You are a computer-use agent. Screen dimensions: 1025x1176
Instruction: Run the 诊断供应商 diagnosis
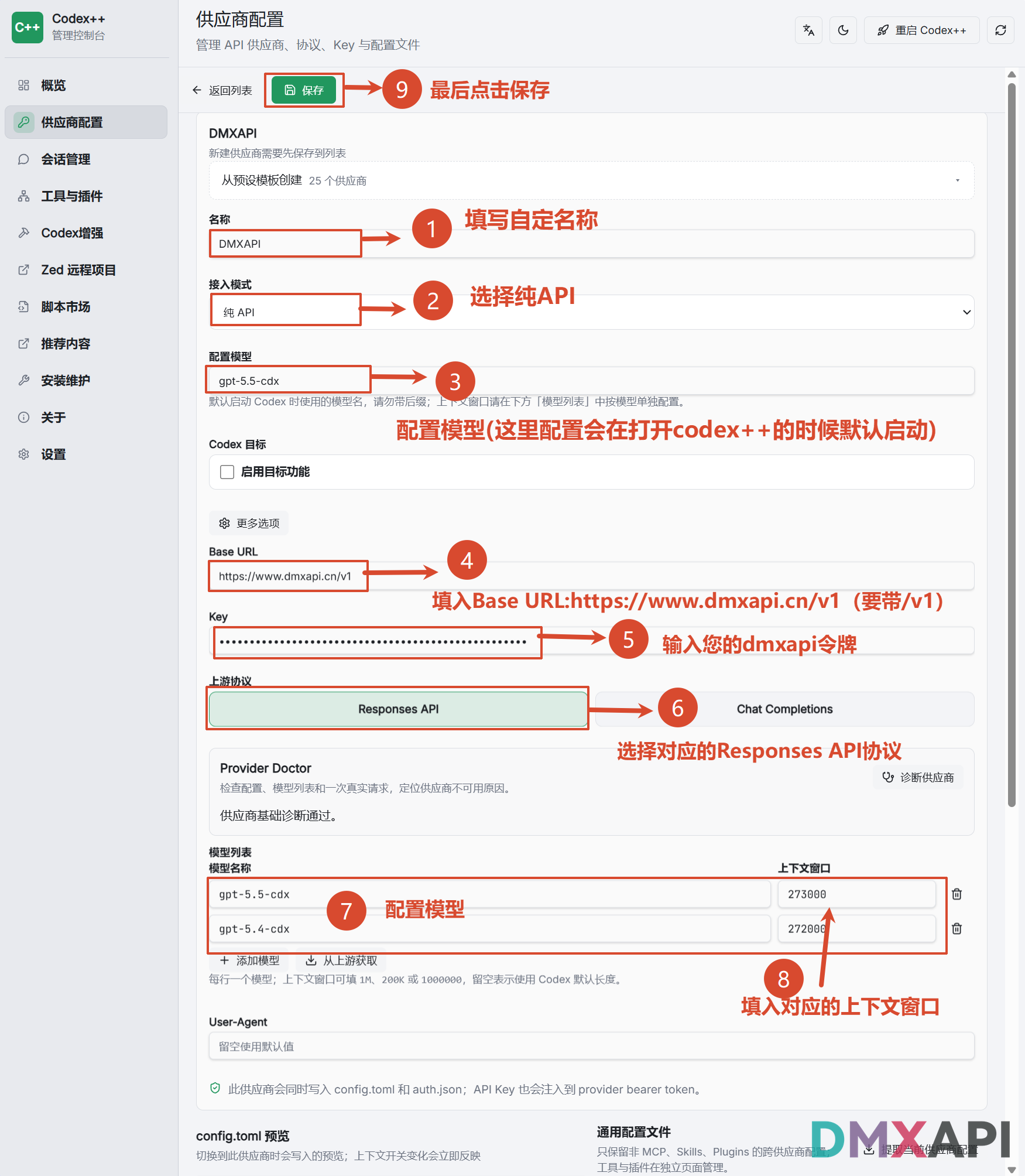click(x=918, y=777)
